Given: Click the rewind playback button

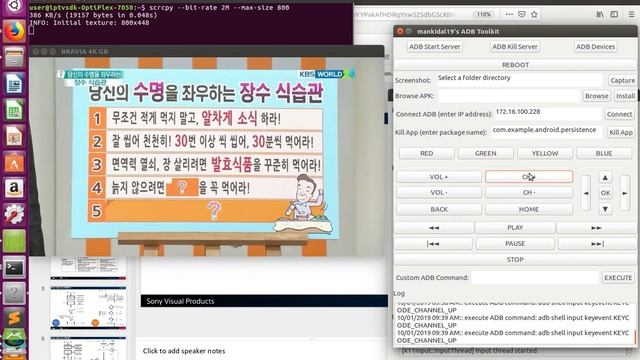Looking at the screenshot, I should (x=434, y=228).
